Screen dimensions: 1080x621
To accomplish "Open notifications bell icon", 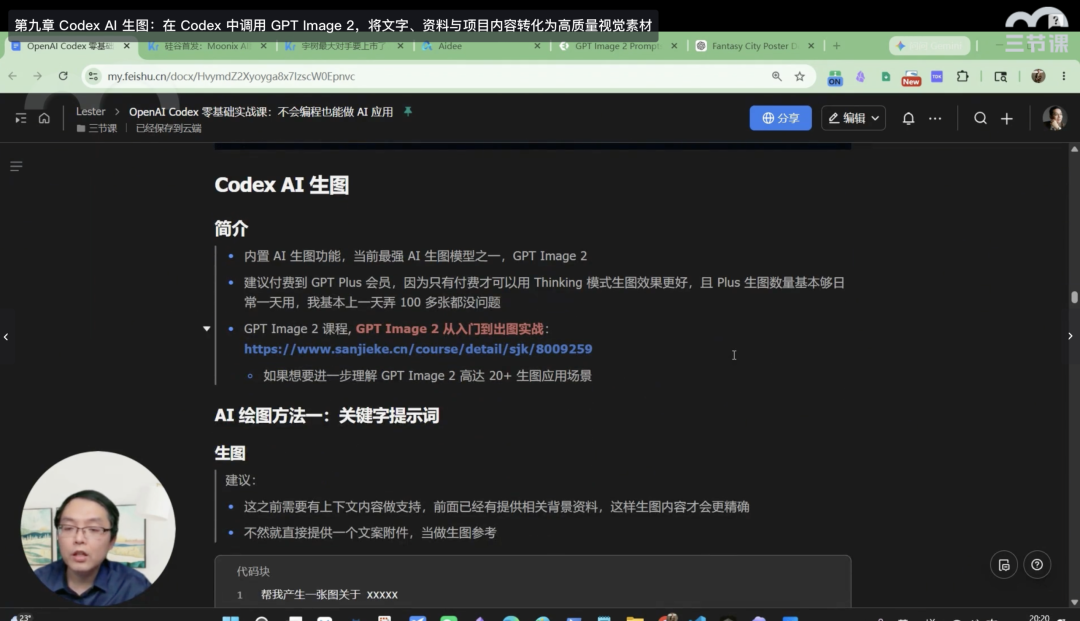I will (908, 118).
